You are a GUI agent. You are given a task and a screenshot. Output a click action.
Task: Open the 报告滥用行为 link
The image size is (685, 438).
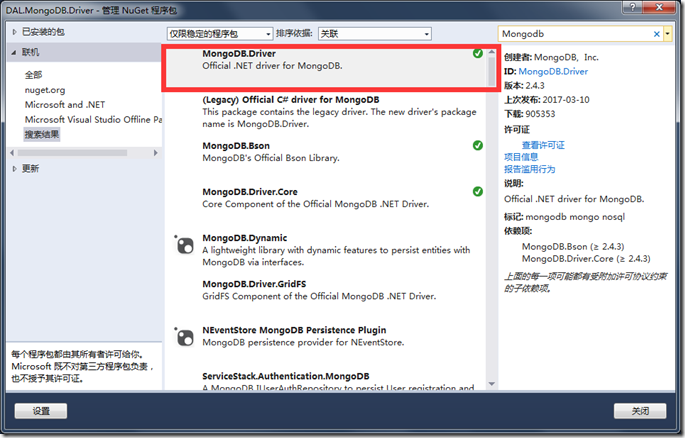coord(529,169)
